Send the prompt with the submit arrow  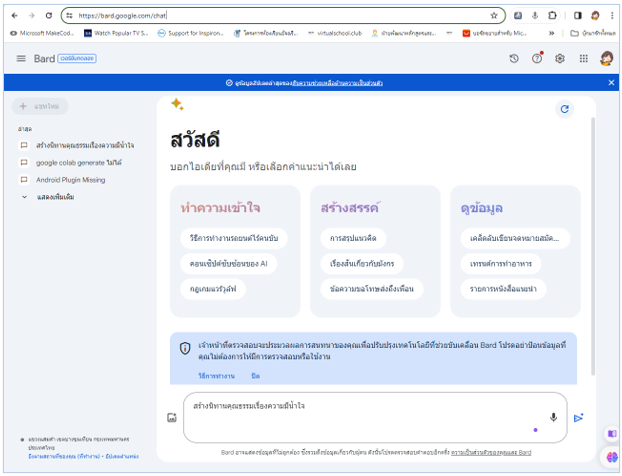pyautogui.click(x=579, y=418)
